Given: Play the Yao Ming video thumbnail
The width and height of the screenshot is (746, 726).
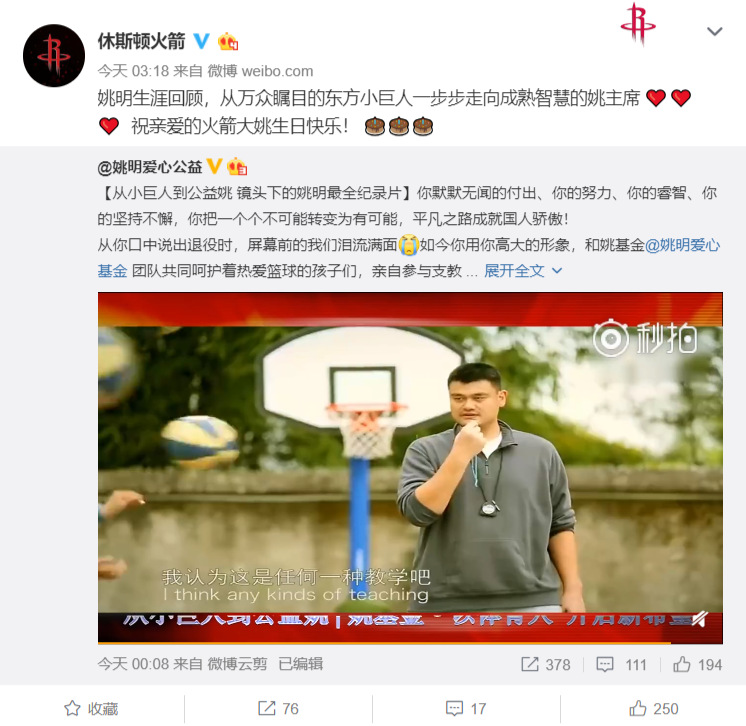Looking at the screenshot, I should (x=410, y=468).
